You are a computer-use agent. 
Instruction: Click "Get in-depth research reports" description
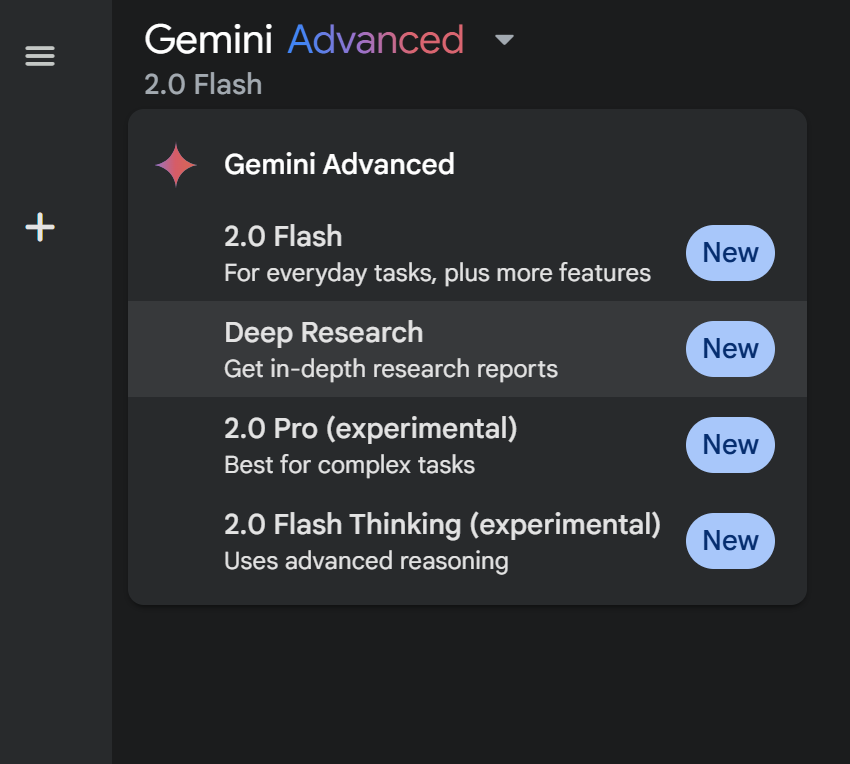pos(391,369)
